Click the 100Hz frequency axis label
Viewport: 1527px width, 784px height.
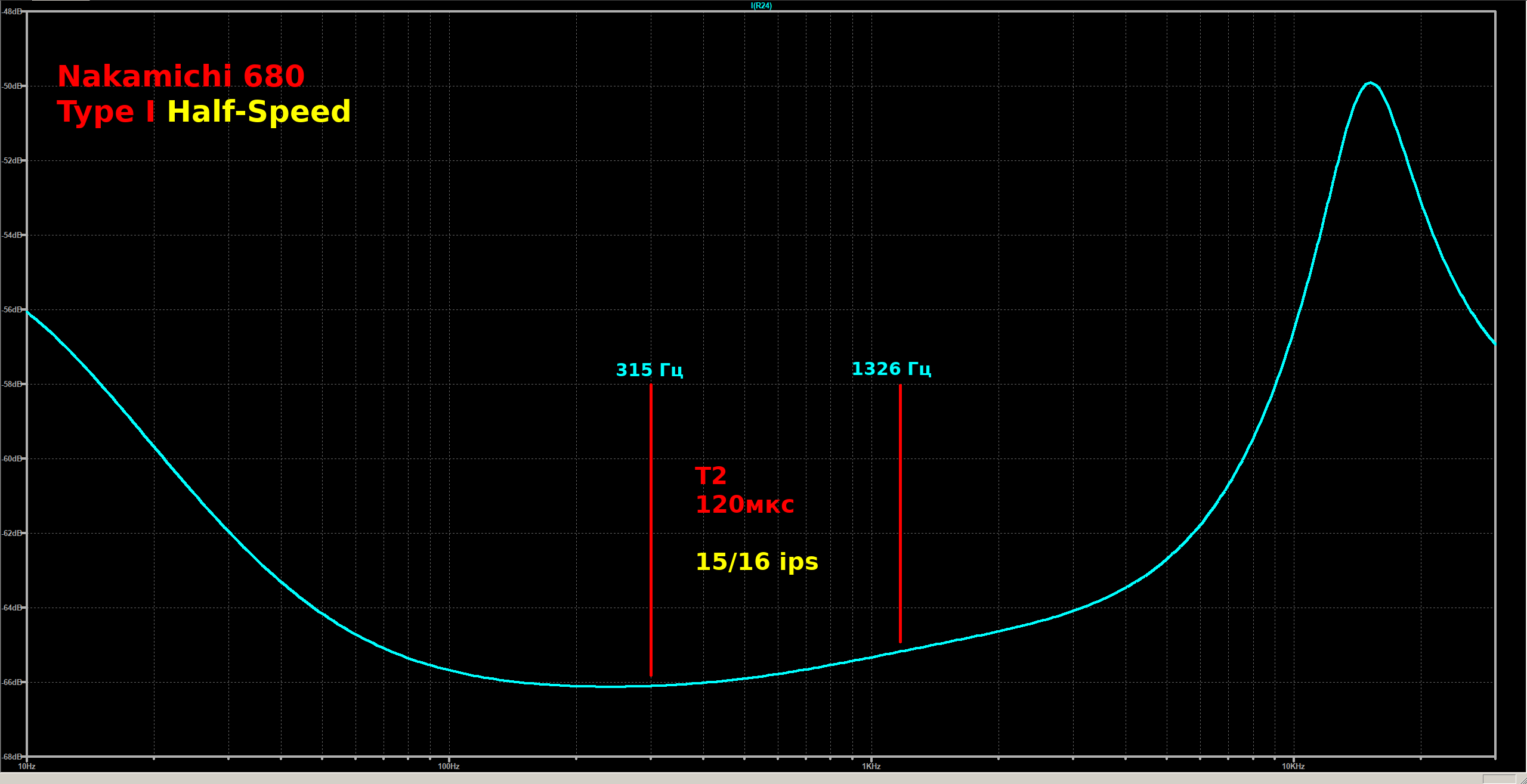pyautogui.click(x=449, y=766)
